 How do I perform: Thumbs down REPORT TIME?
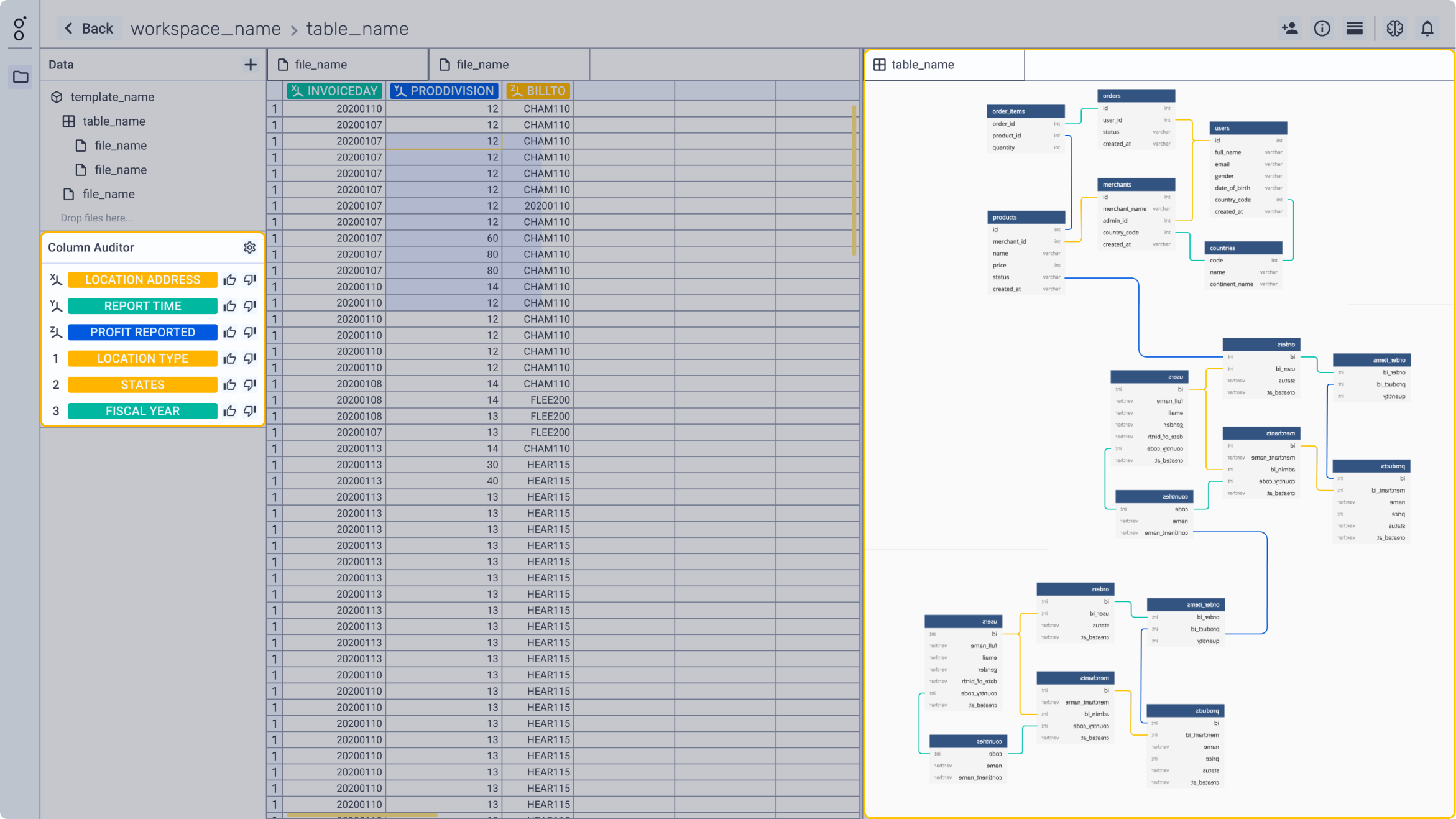pyautogui.click(x=250, y=306)
